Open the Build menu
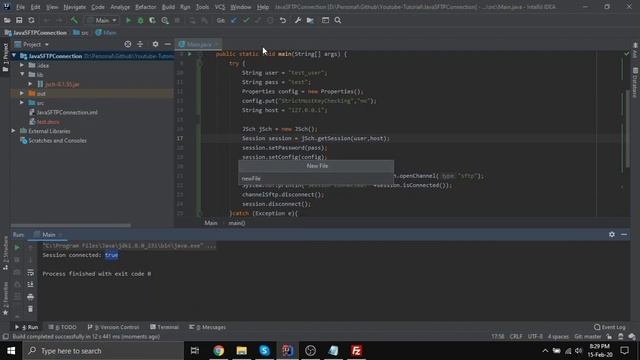This screenshot has width=640, height=360. coord(168,7)
